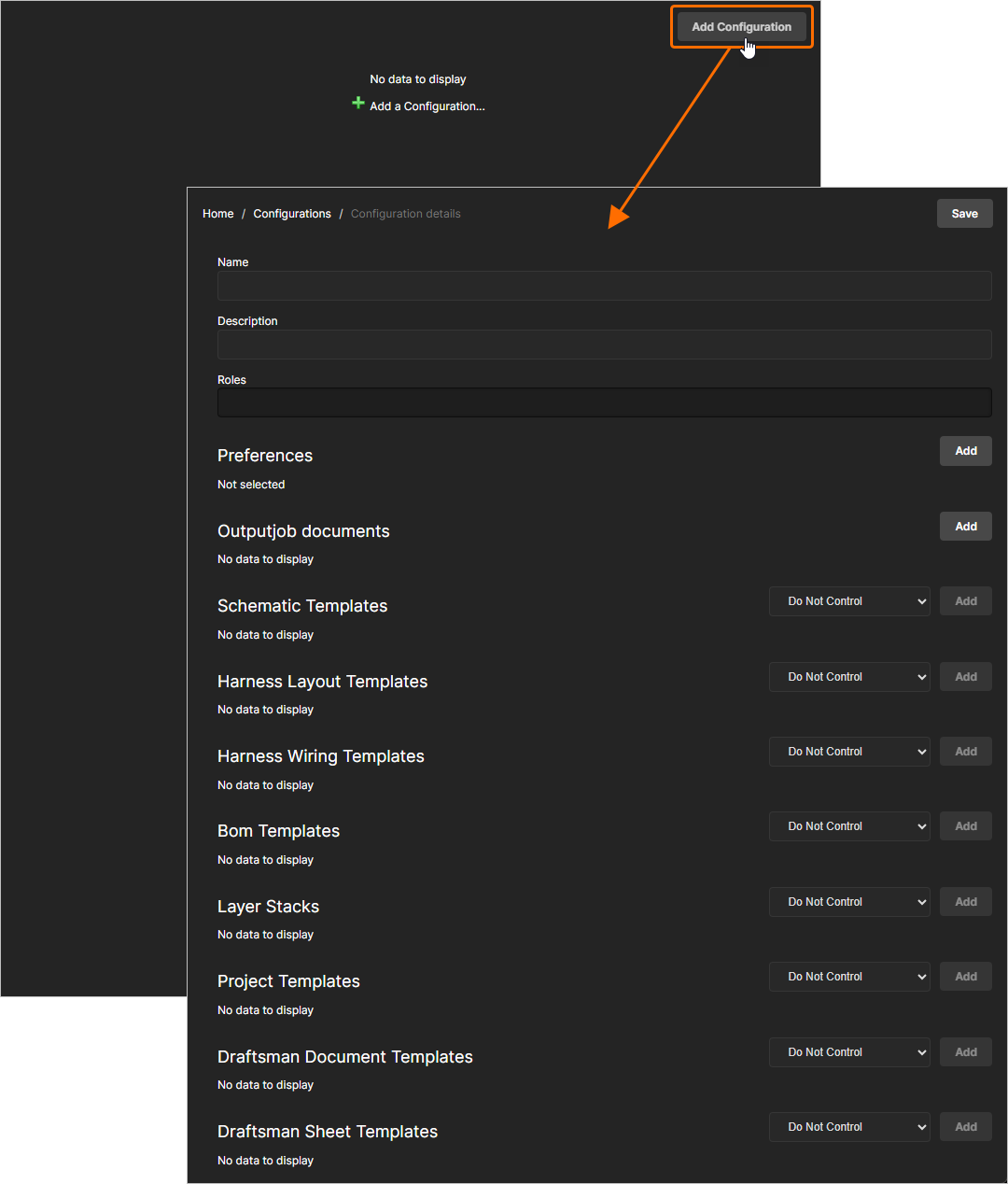Open Harness Layout Templates control dropdown
1008x1184 pixels.
(x=849, y=677)
